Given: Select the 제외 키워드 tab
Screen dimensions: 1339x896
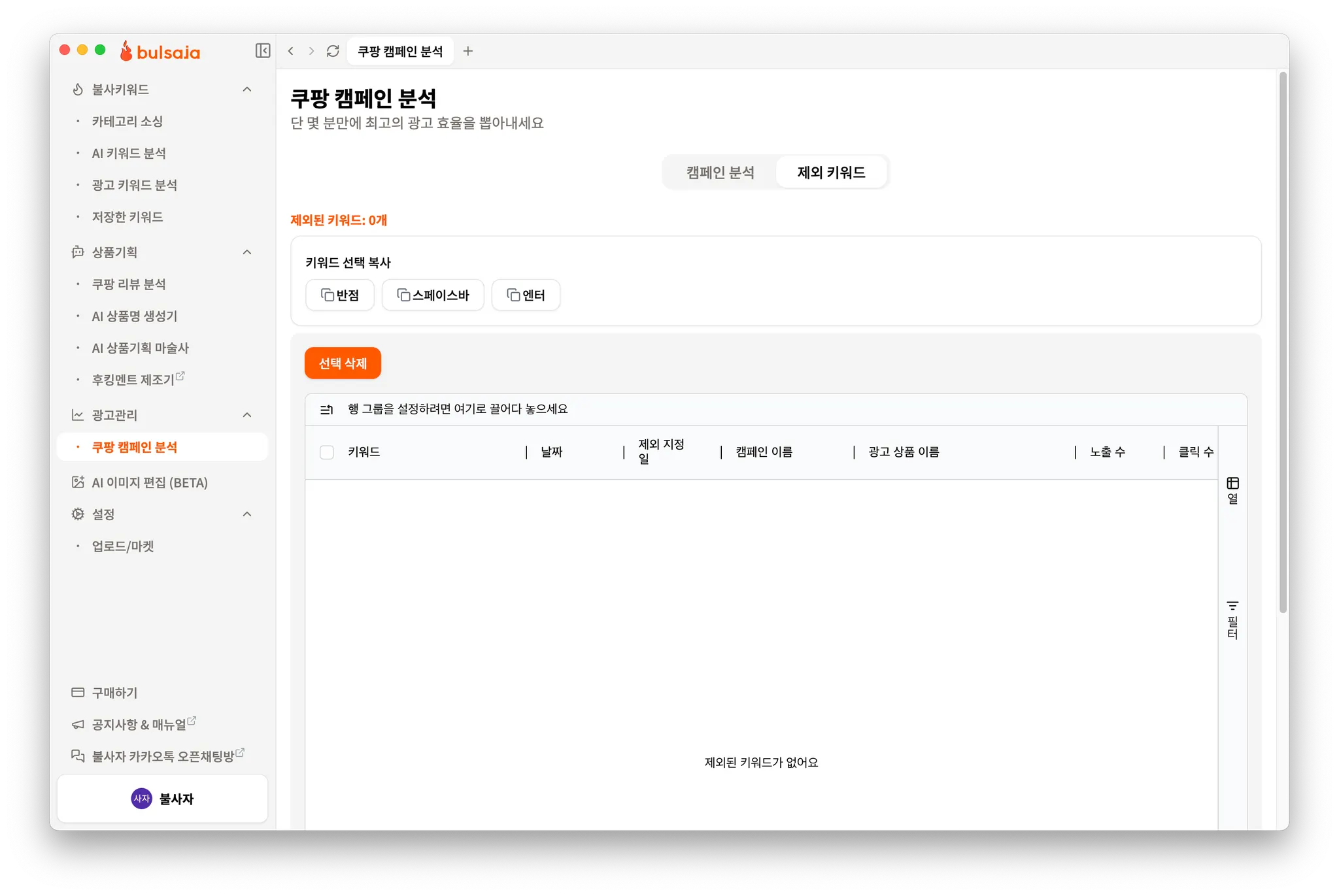Looking at the screenshot, I should tap(831, 173).
